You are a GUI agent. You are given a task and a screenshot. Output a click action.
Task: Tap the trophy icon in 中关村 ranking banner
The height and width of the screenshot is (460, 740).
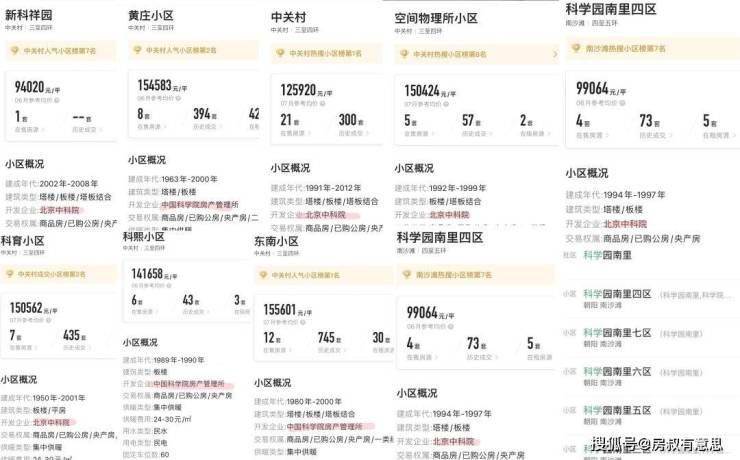point(280,53)
